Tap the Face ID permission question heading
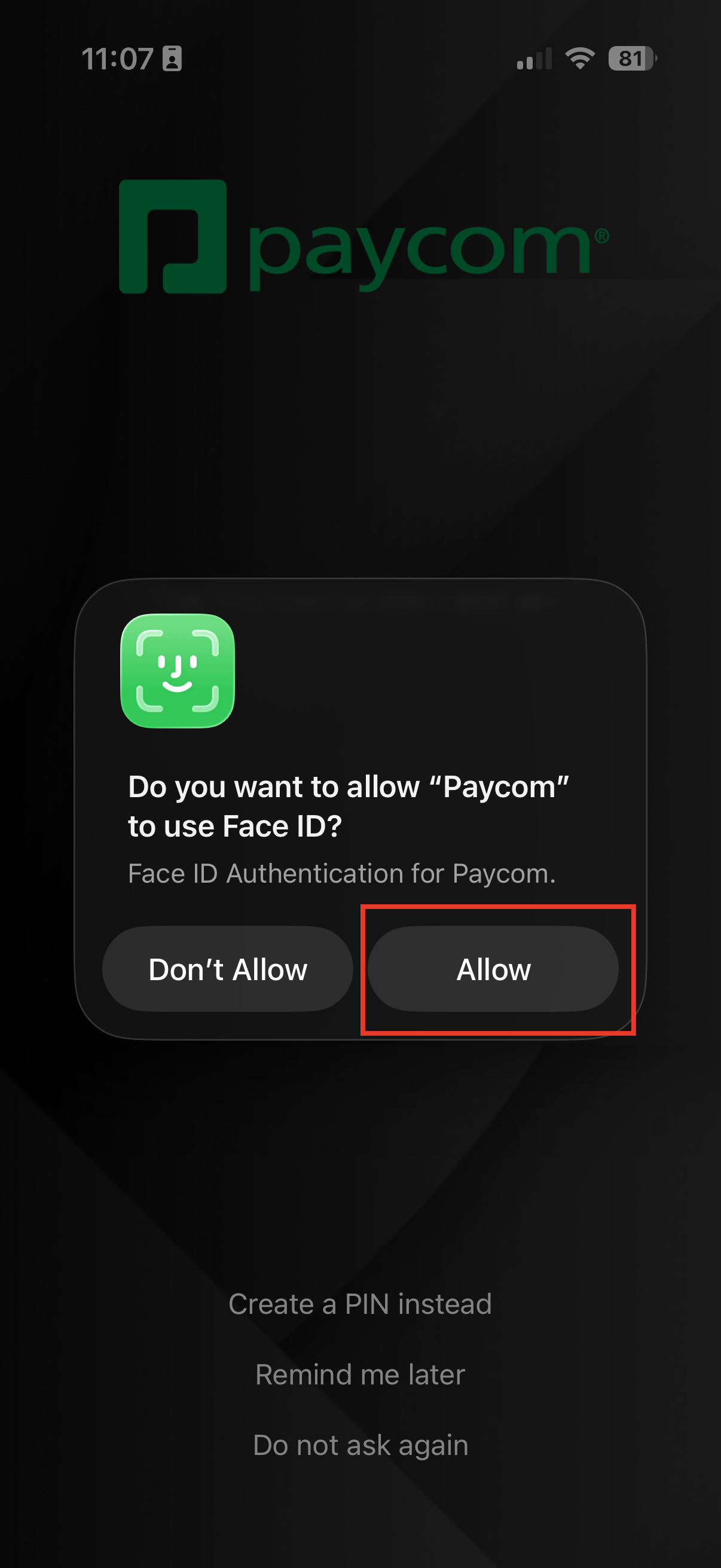 click(x=348, y=806)
